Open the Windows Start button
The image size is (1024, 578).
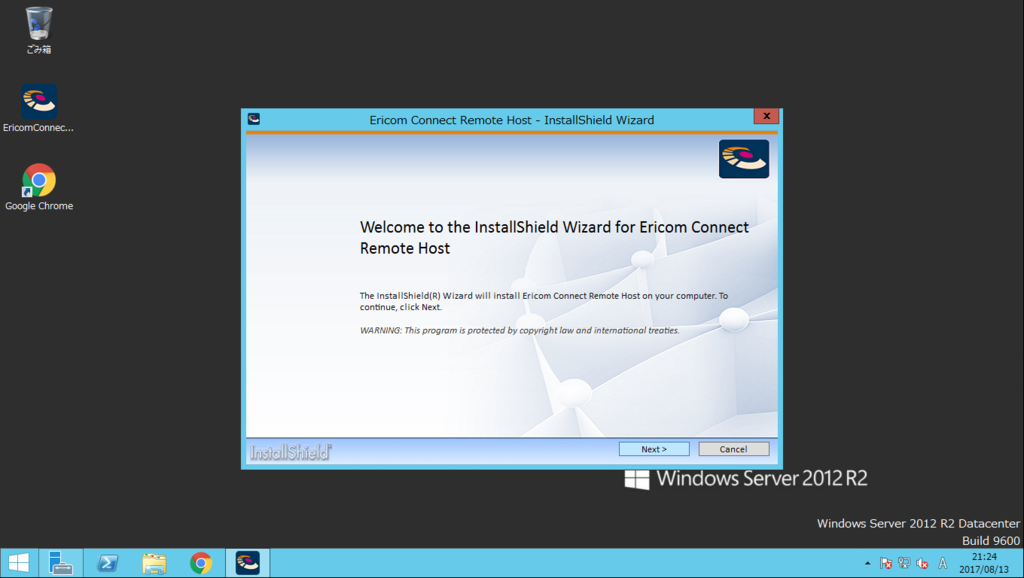18,563
